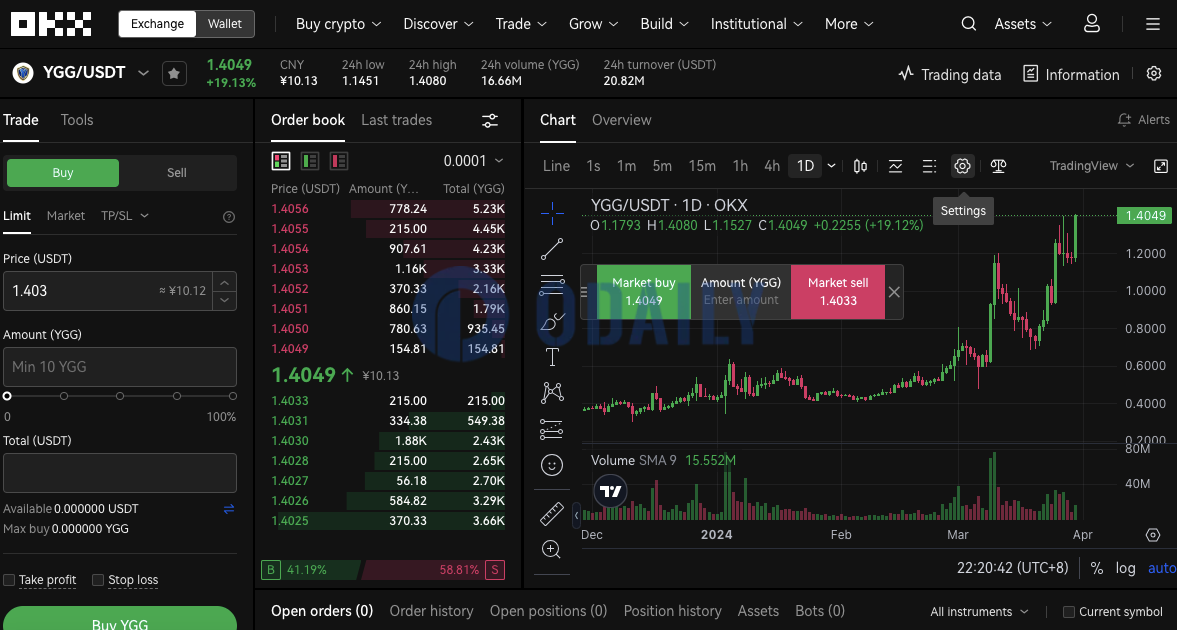Select the zoom in magnifier tool

552,550
